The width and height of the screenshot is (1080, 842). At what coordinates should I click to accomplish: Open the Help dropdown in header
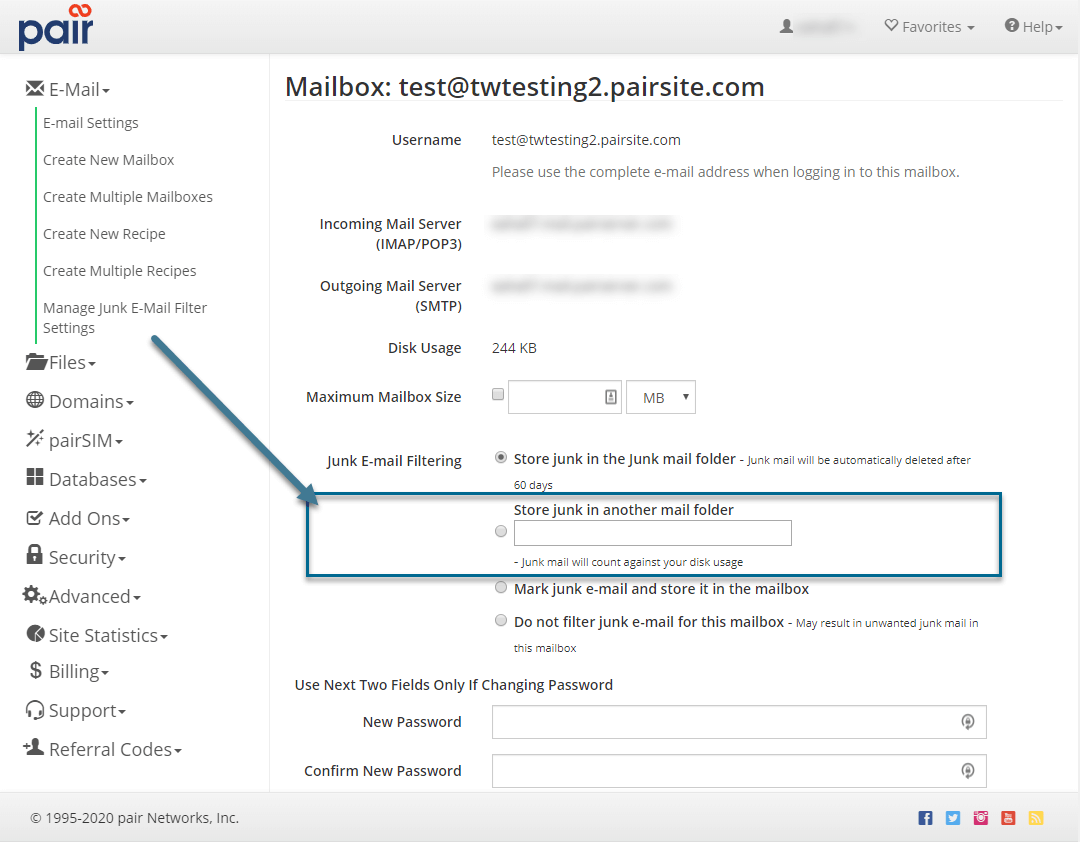click(x=1033, y=27)
